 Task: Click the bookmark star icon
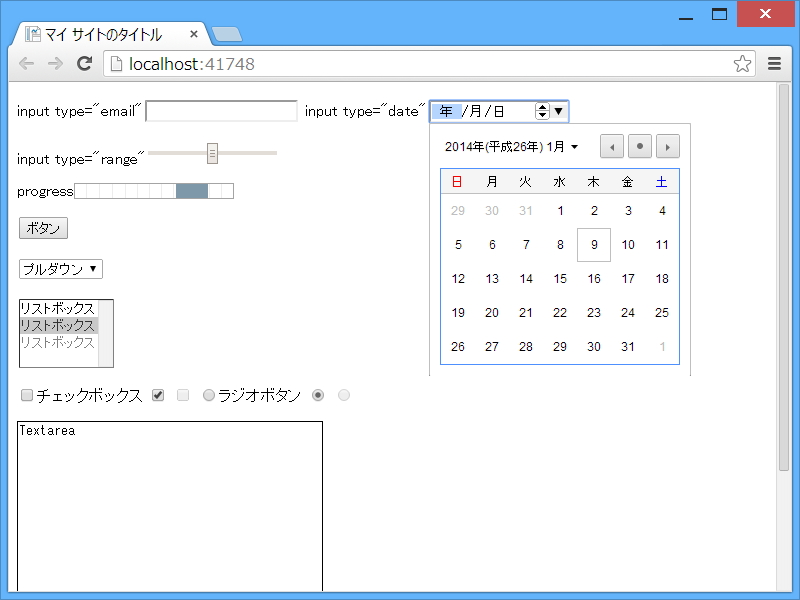point(742,63)
